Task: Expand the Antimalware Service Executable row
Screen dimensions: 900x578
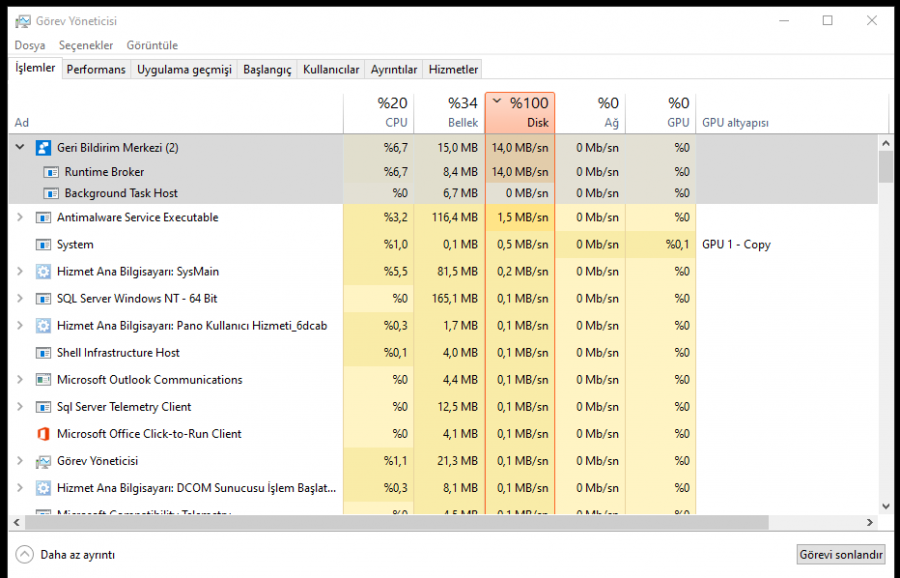Action: 20,218
